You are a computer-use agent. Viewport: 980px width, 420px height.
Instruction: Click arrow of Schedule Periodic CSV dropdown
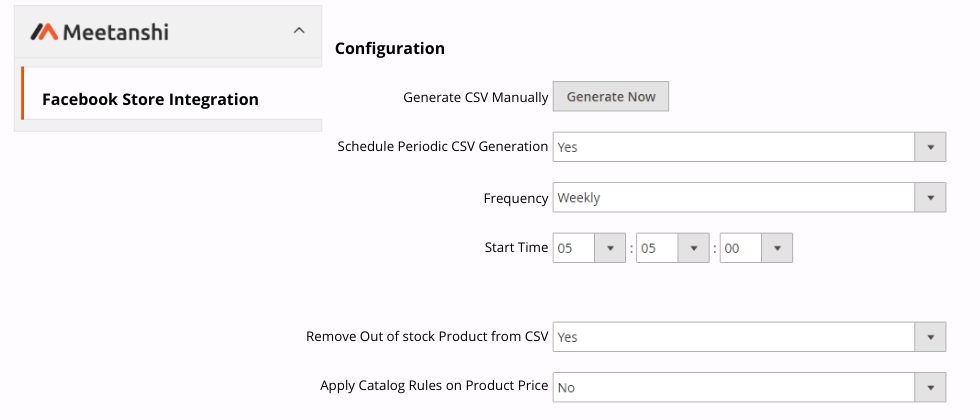(930, 147)
